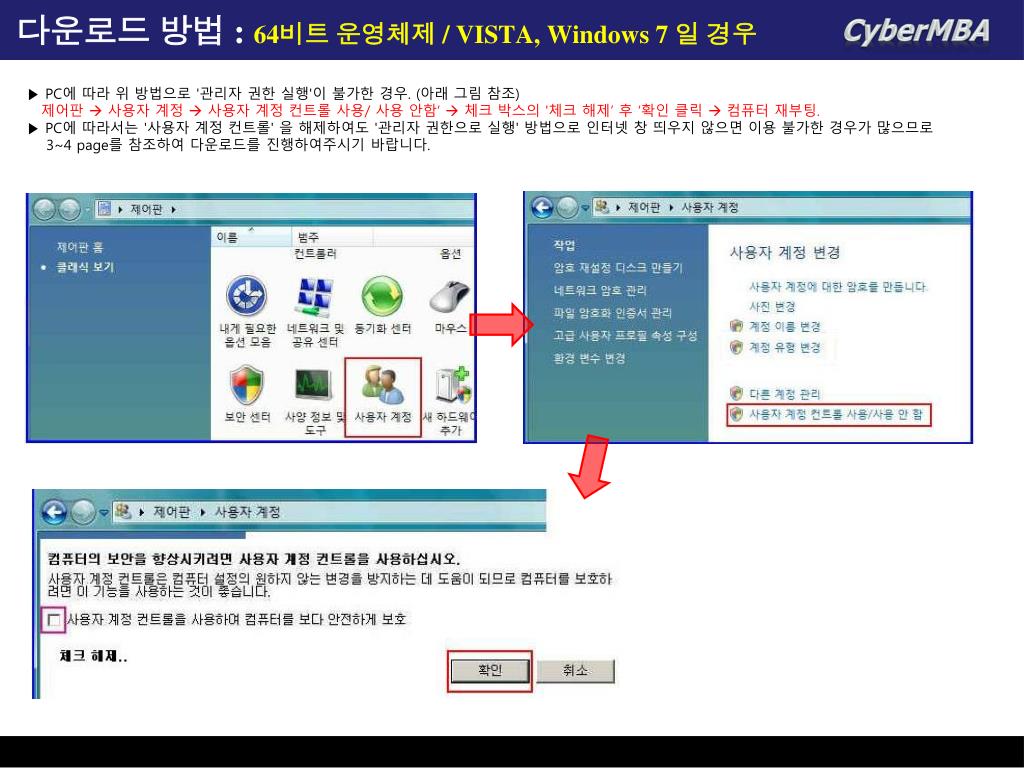This screenshot has height=768, width=1024.
Task: Open 파일 암호화 인증서 관리 link
Action: pos(613,313)
